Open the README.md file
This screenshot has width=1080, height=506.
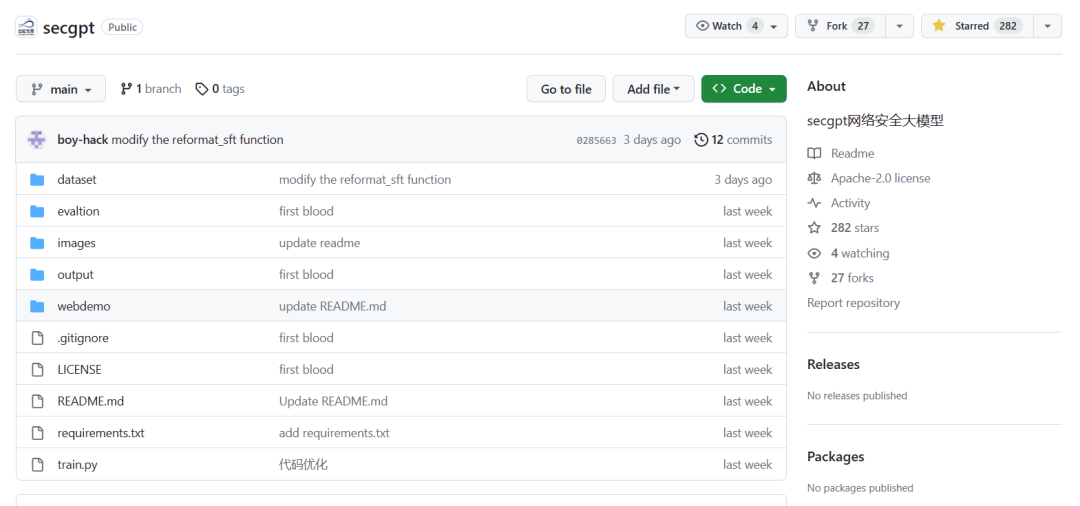91,401
